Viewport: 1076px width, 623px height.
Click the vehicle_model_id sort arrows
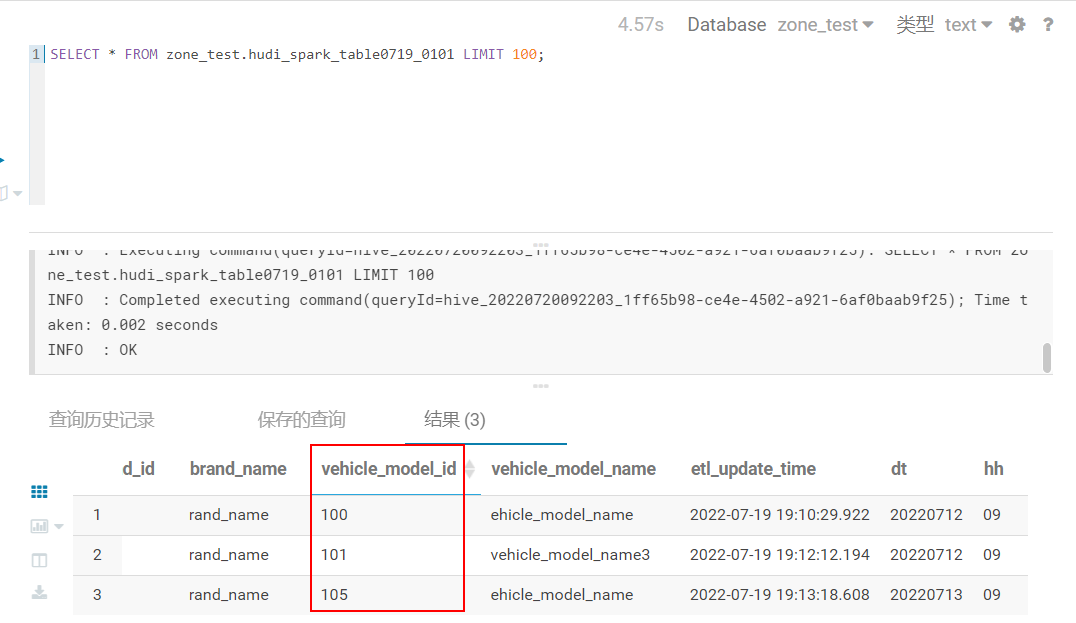pyautogui.click(x=470, y=469)
